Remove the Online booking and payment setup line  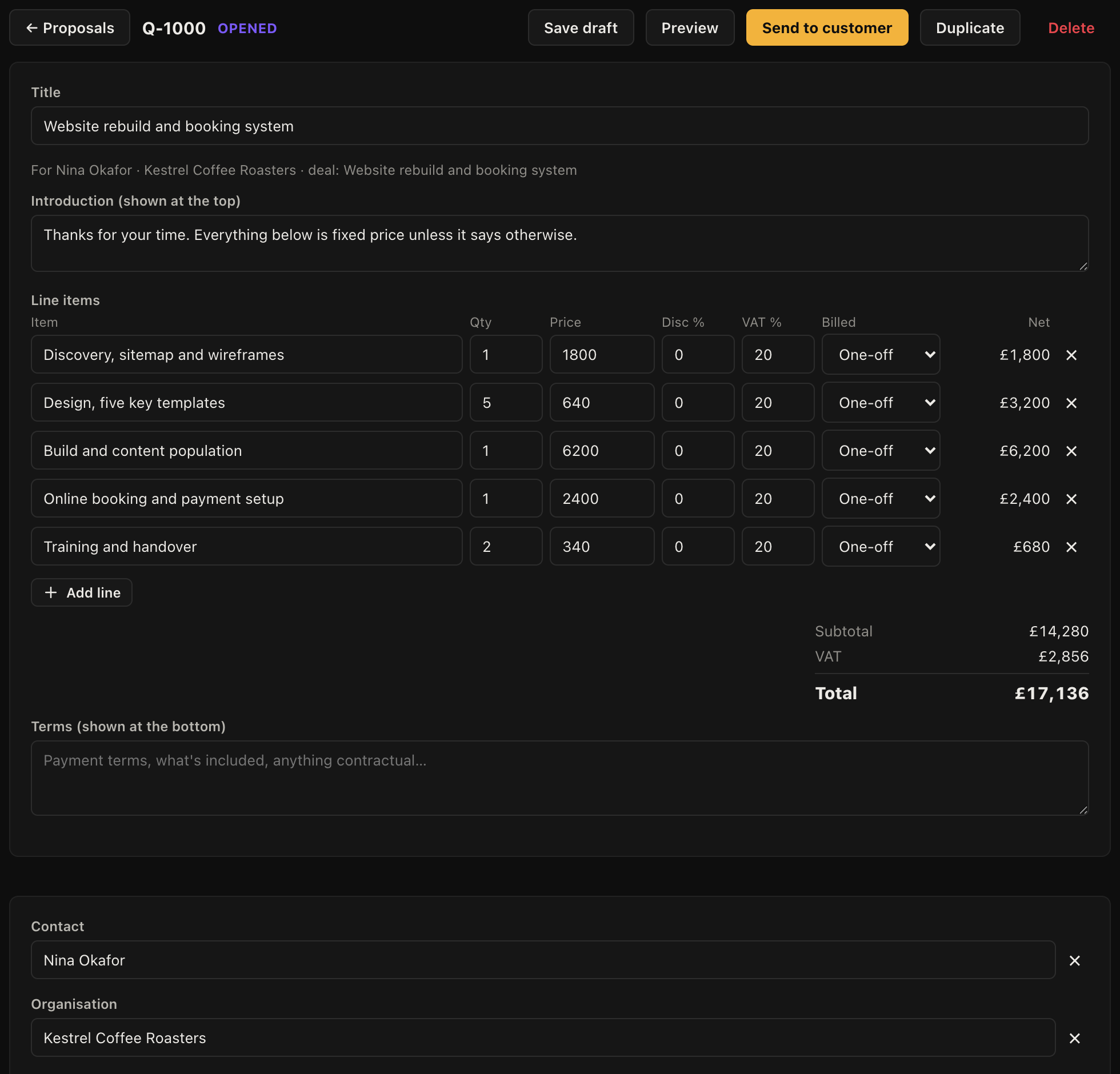click(x=1071, y=499)
